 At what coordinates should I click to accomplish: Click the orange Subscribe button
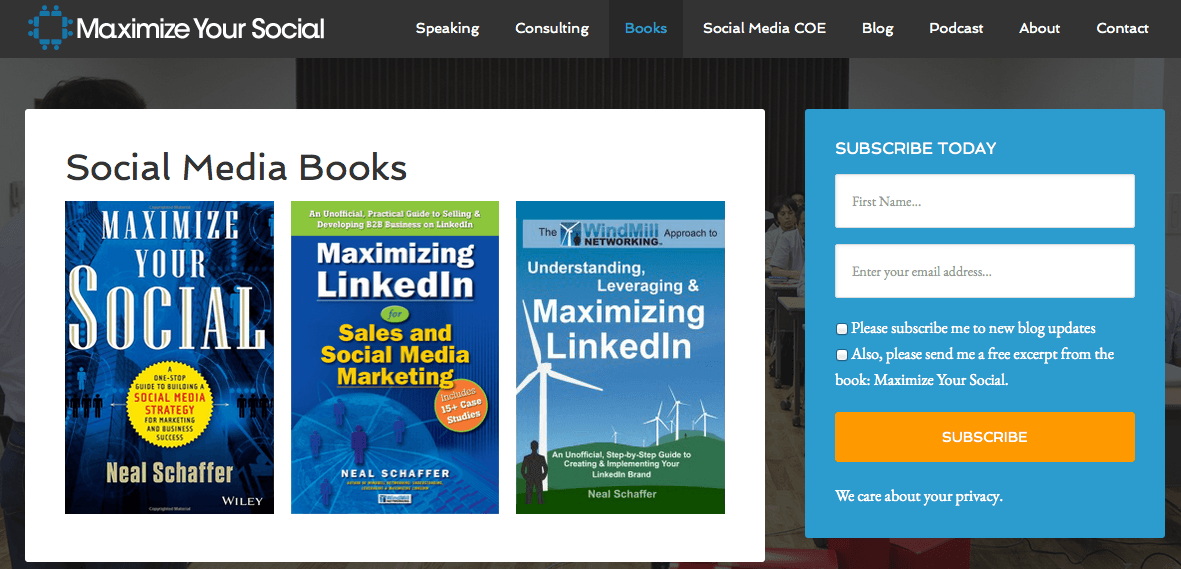pyautogui.click(x=984, y=437)
